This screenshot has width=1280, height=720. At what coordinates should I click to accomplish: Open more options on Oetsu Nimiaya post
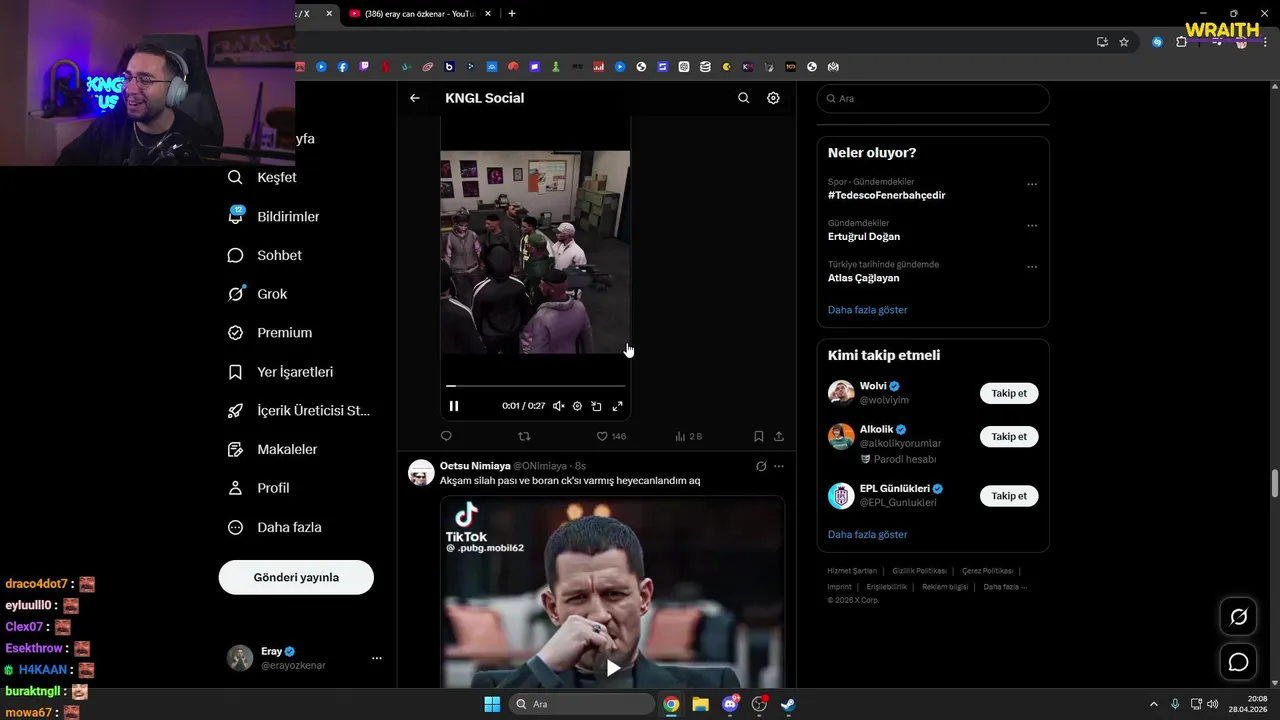pyautogui.click(x=779, y=466)
